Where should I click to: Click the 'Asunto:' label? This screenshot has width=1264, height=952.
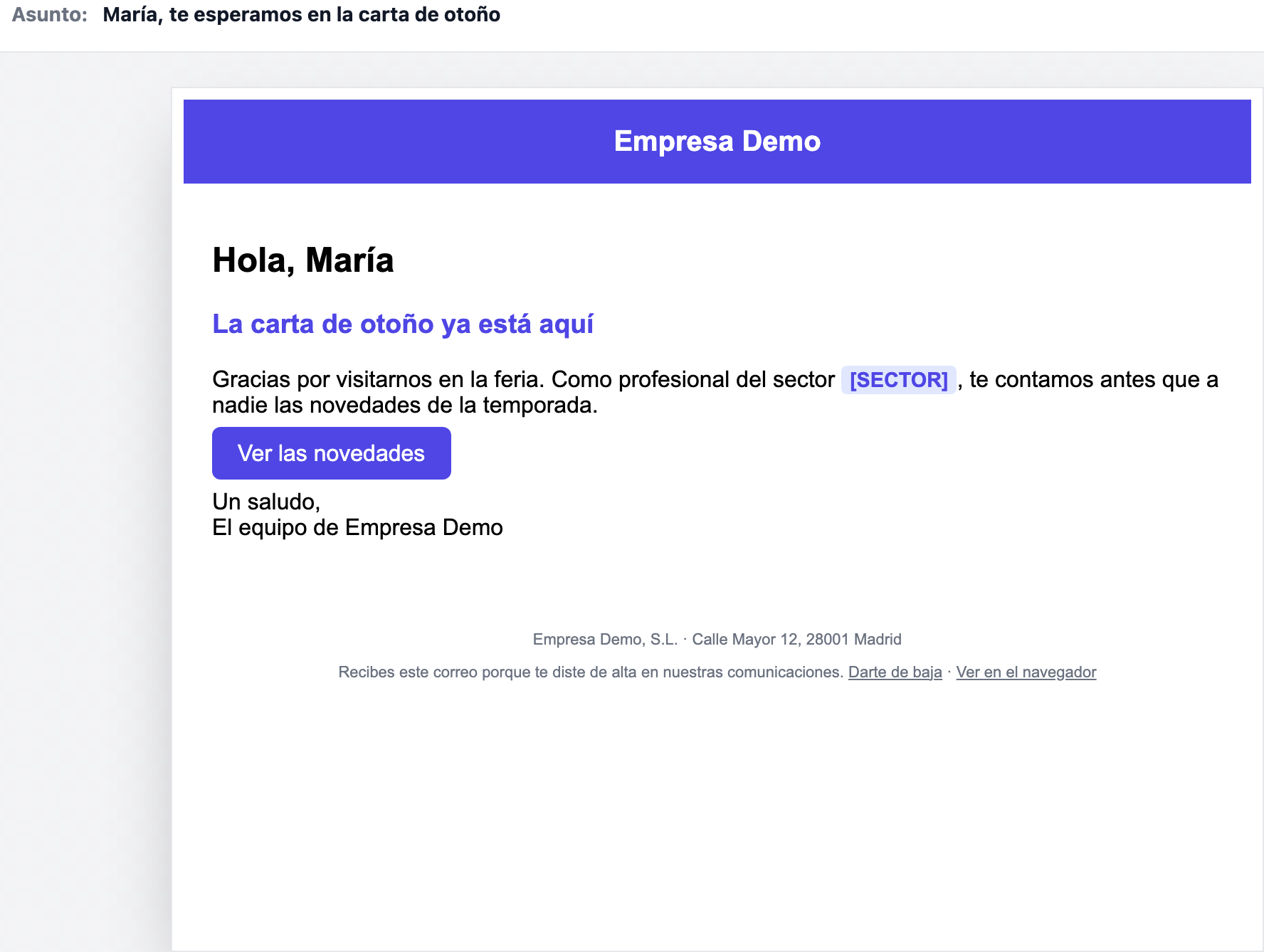(x=50, y=15)
